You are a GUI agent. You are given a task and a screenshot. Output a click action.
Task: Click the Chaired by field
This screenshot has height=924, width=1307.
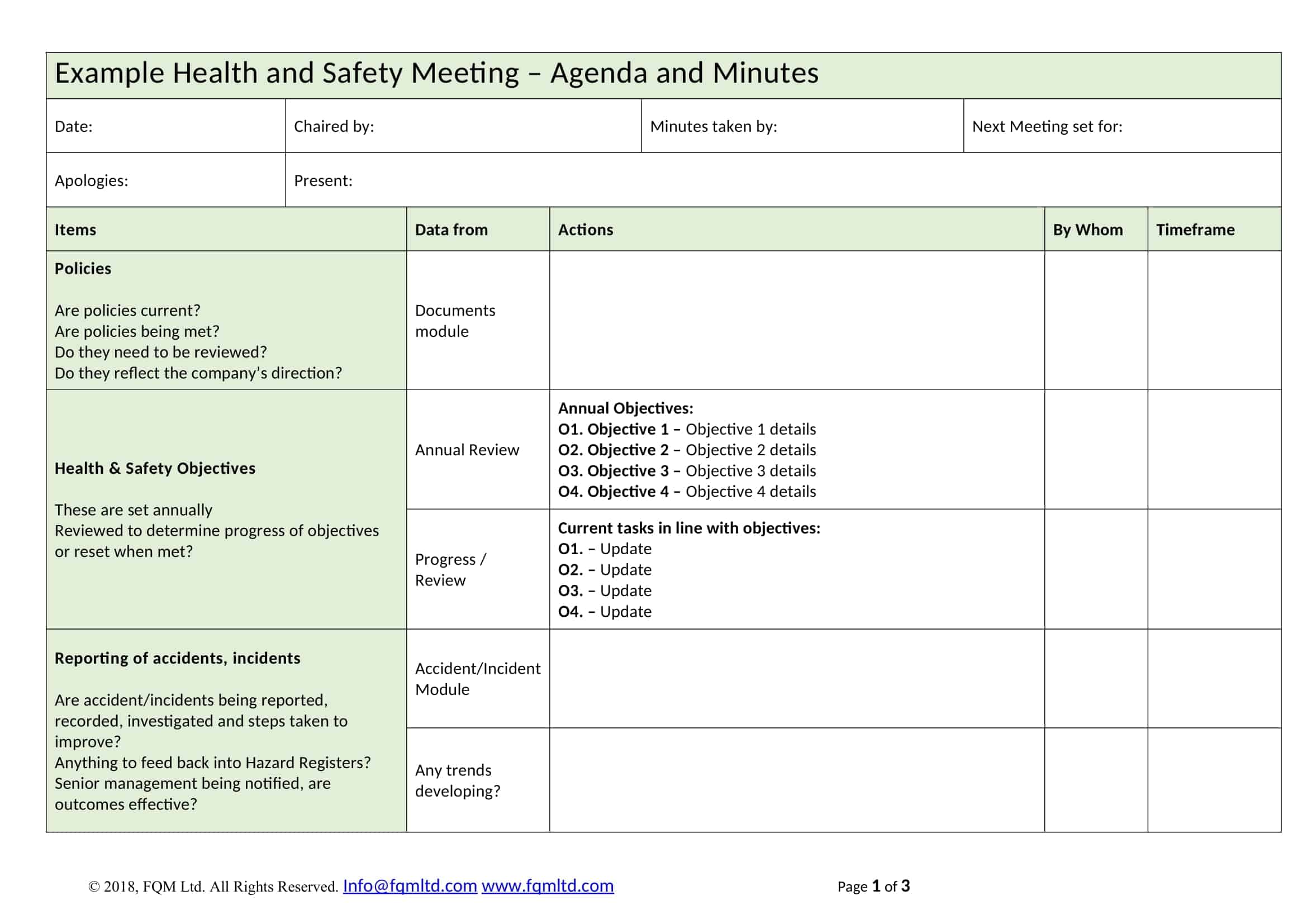pos(463,126)
